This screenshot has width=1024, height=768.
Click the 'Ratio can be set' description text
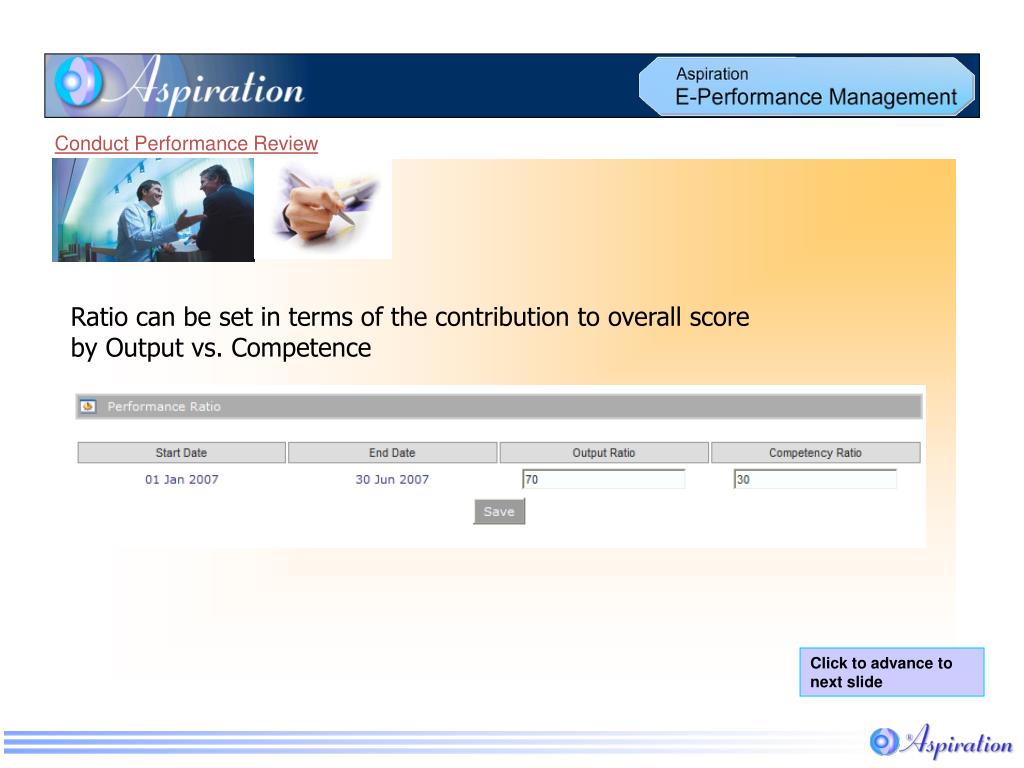click(409, 332)
